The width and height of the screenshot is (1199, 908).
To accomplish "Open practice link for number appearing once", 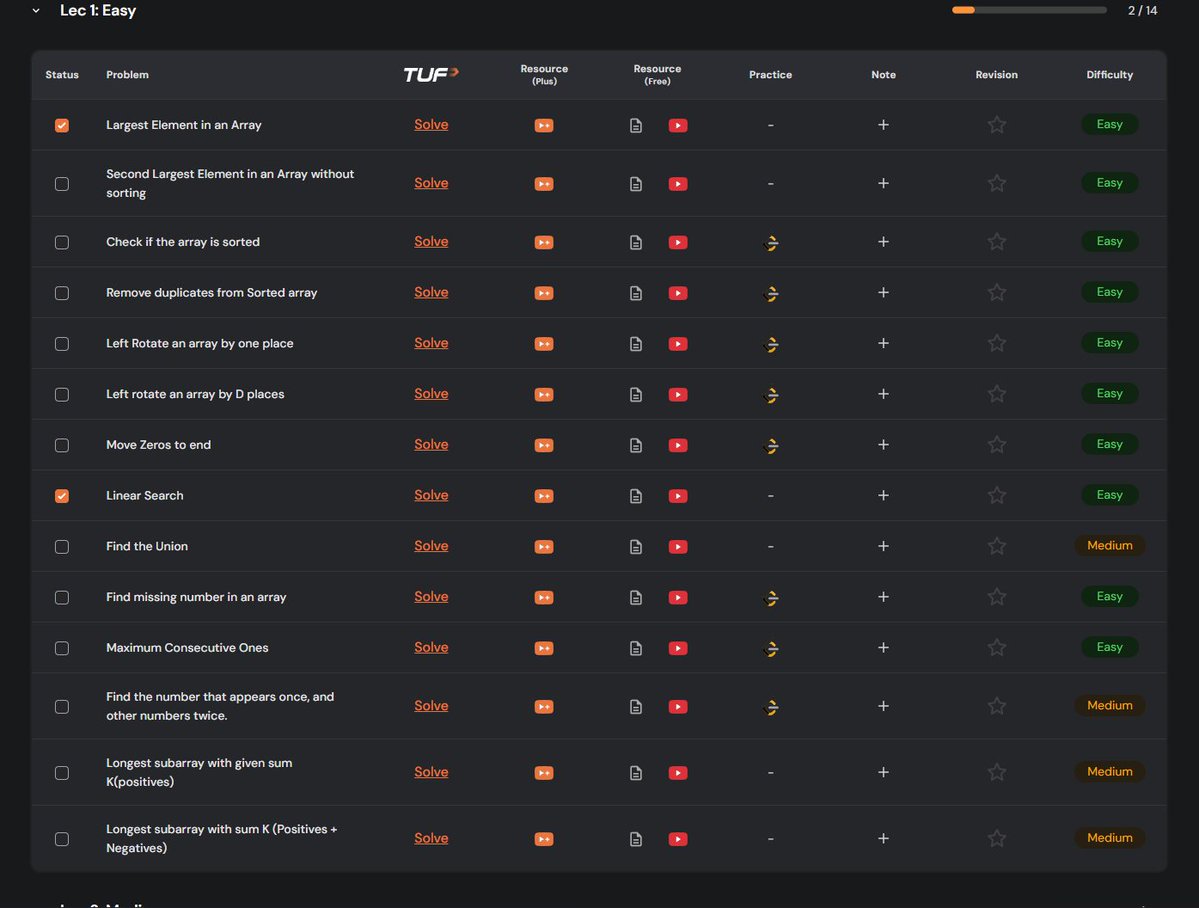I will click(771, 708).
